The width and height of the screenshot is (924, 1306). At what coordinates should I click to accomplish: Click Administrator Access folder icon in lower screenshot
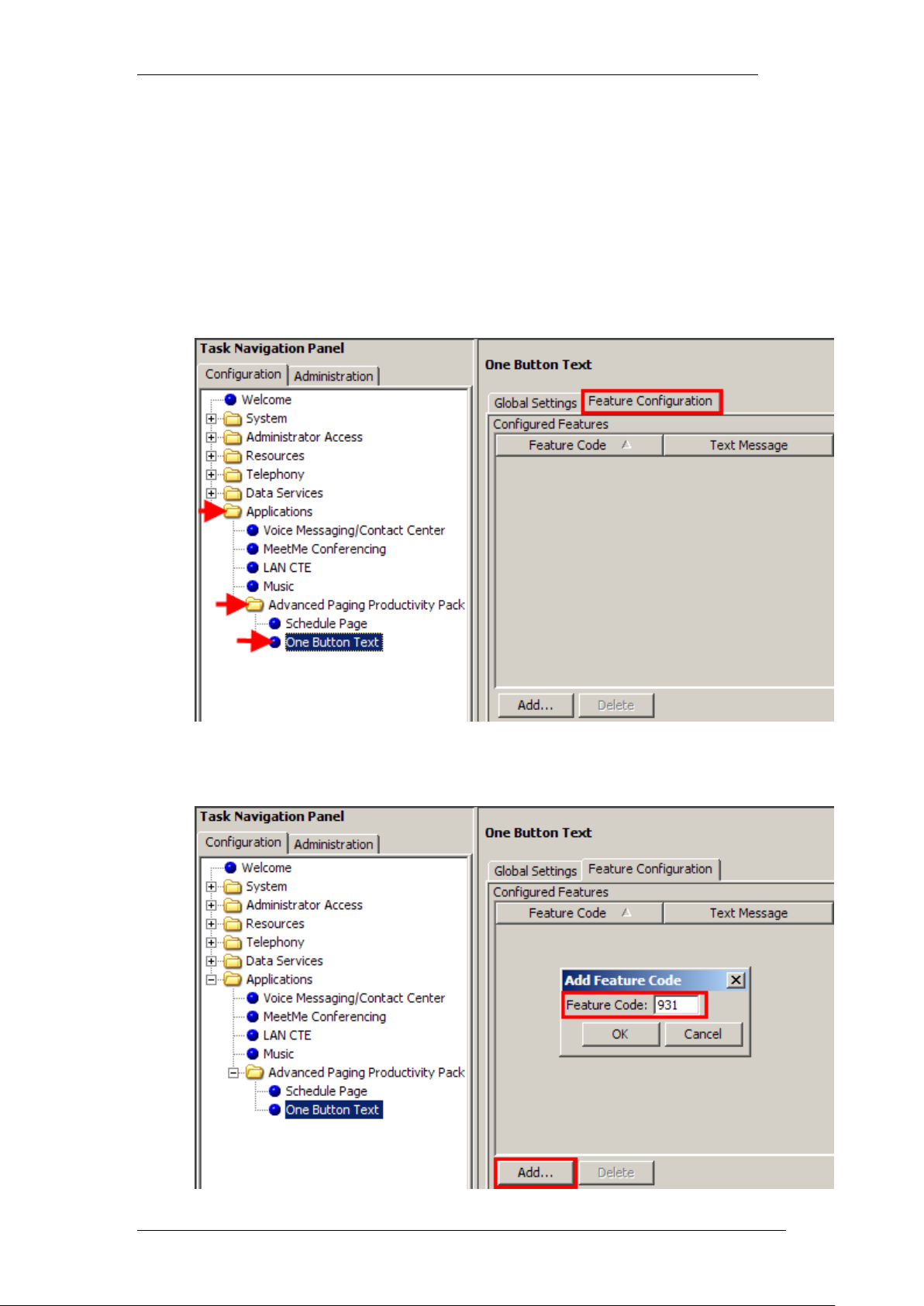(233, 905)
